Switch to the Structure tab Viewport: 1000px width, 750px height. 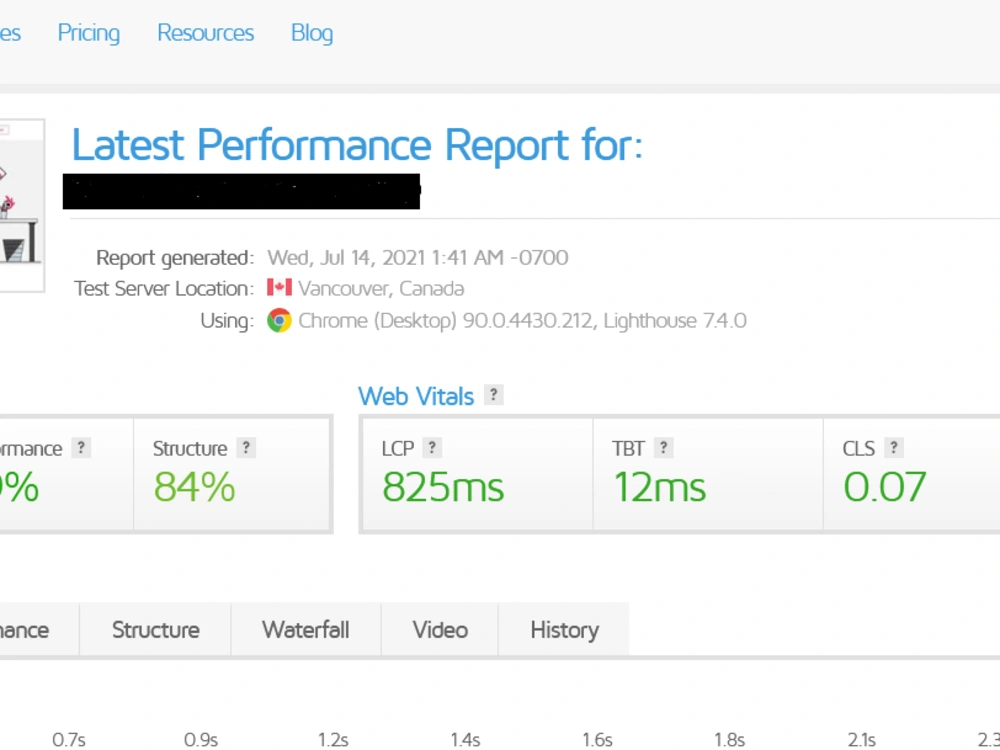click(x=156, y=629)
